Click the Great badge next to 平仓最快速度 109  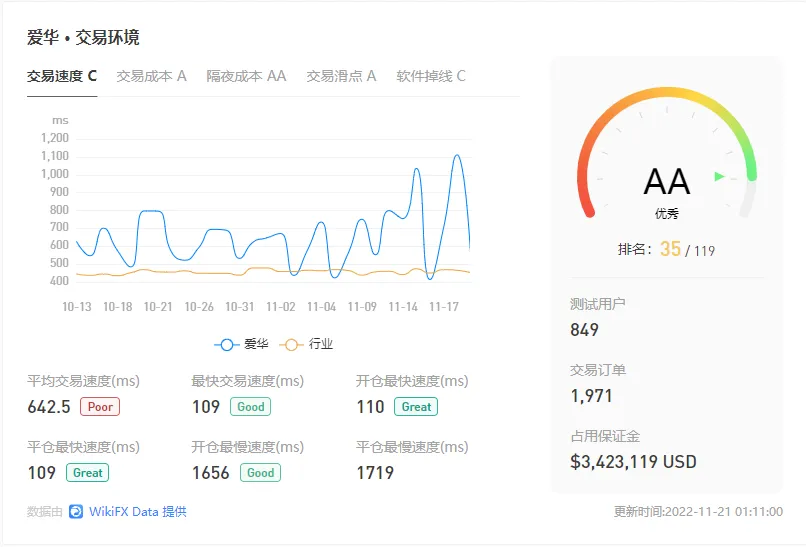87,472
